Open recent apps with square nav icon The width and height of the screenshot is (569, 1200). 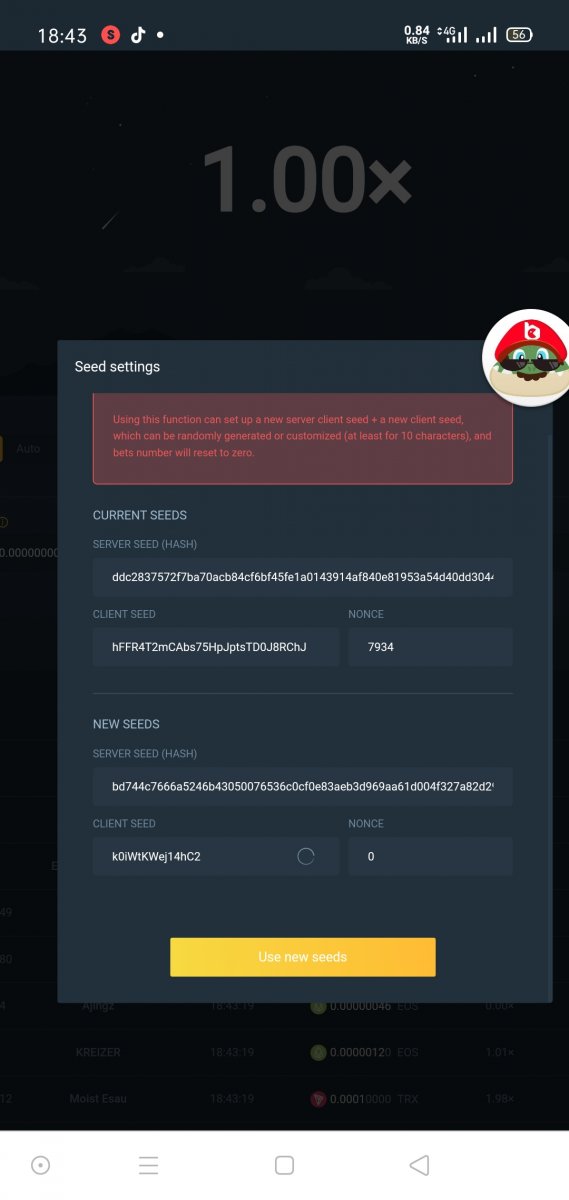(284, 1165)
